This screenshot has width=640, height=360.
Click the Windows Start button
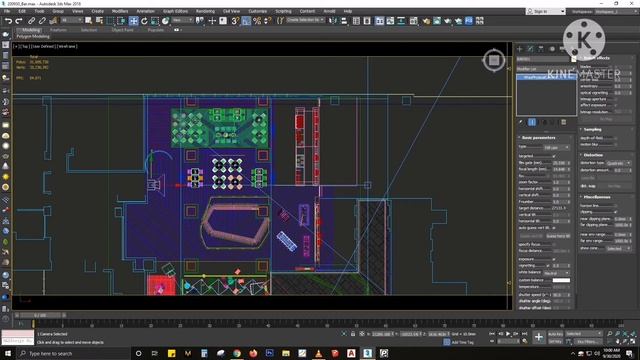(x=8, y=353)
